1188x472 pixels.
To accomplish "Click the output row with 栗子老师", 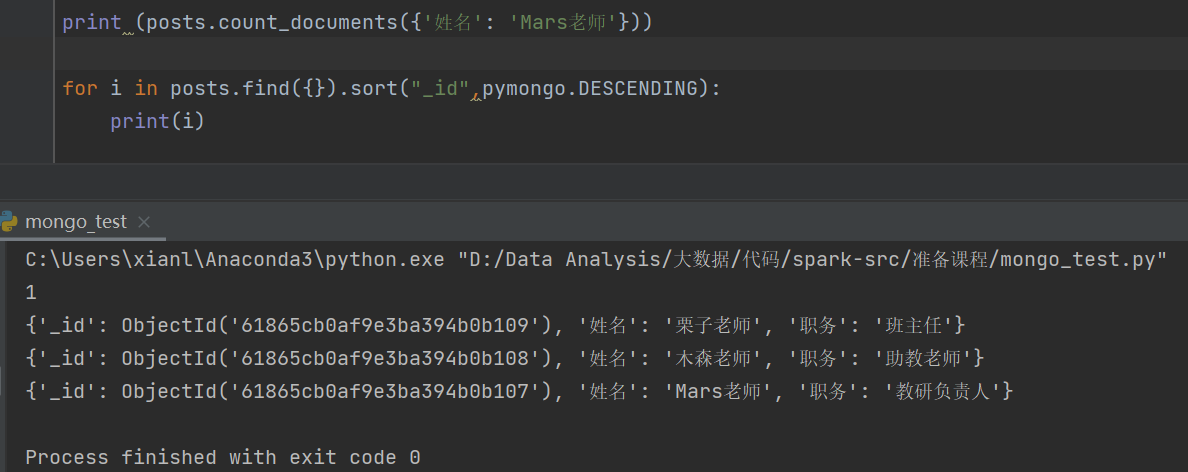I will point(496,326).
